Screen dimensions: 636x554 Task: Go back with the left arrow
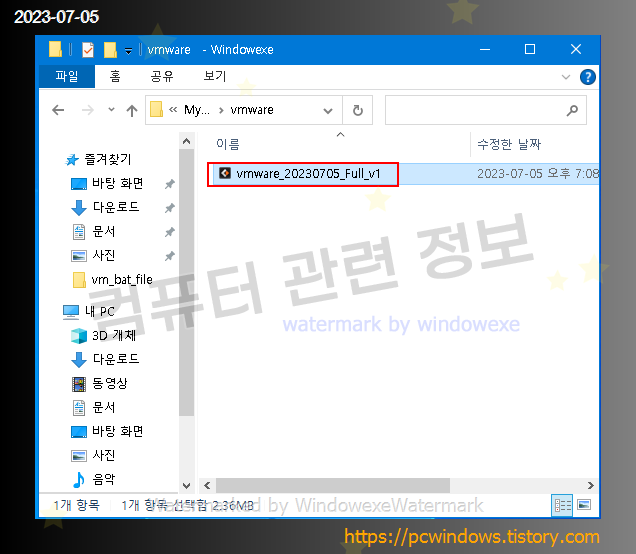(58, 110)
